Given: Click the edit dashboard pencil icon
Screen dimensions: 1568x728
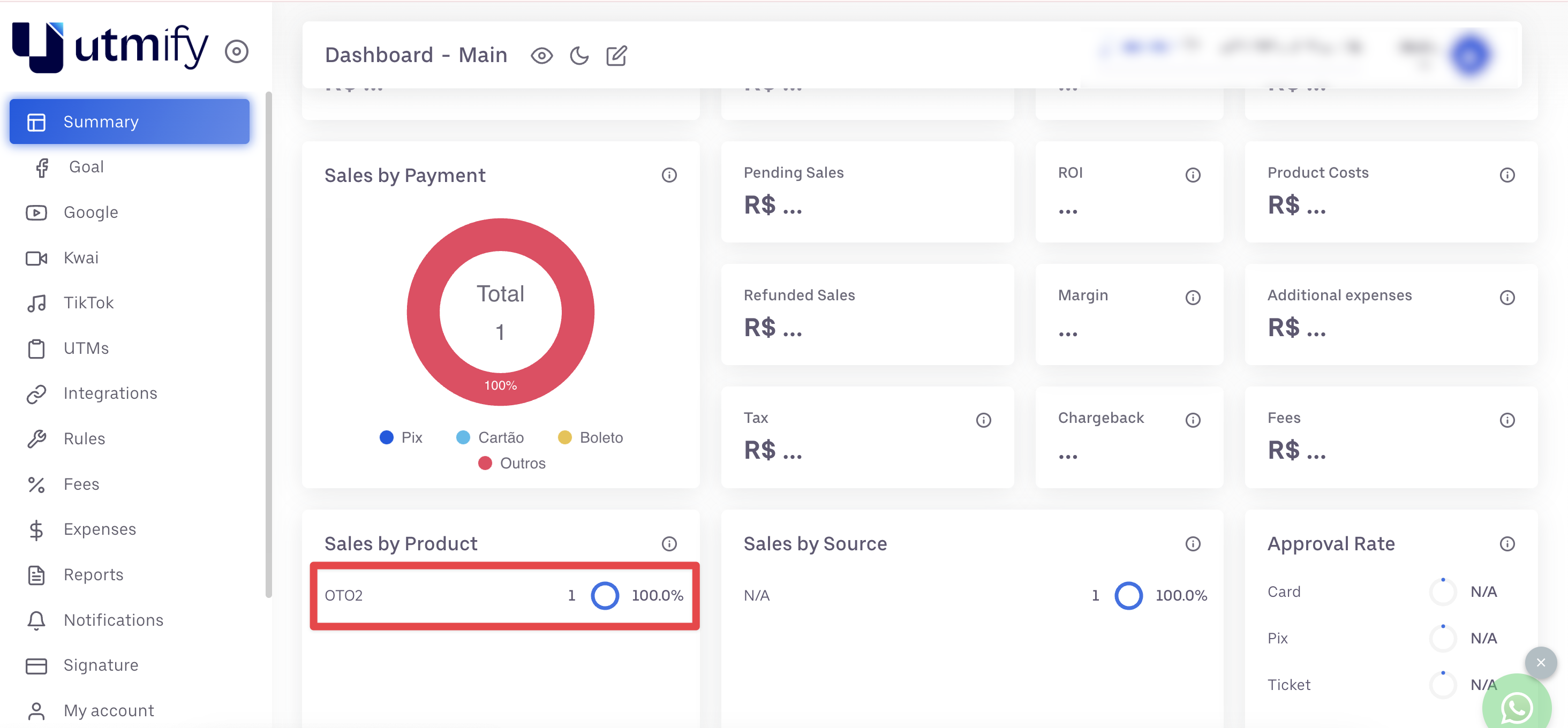Looking at the screenshot, I should point(616,56).
